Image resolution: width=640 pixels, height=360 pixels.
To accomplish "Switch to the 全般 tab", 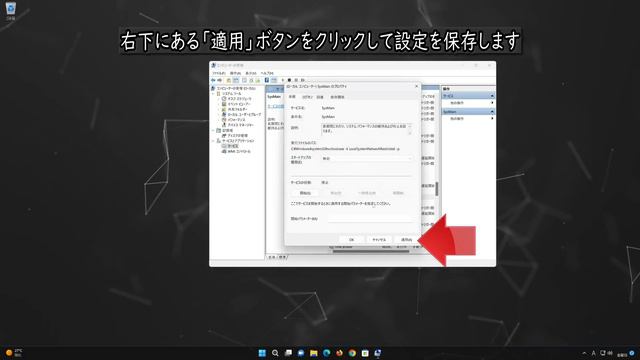I will (x=292, y=97).
